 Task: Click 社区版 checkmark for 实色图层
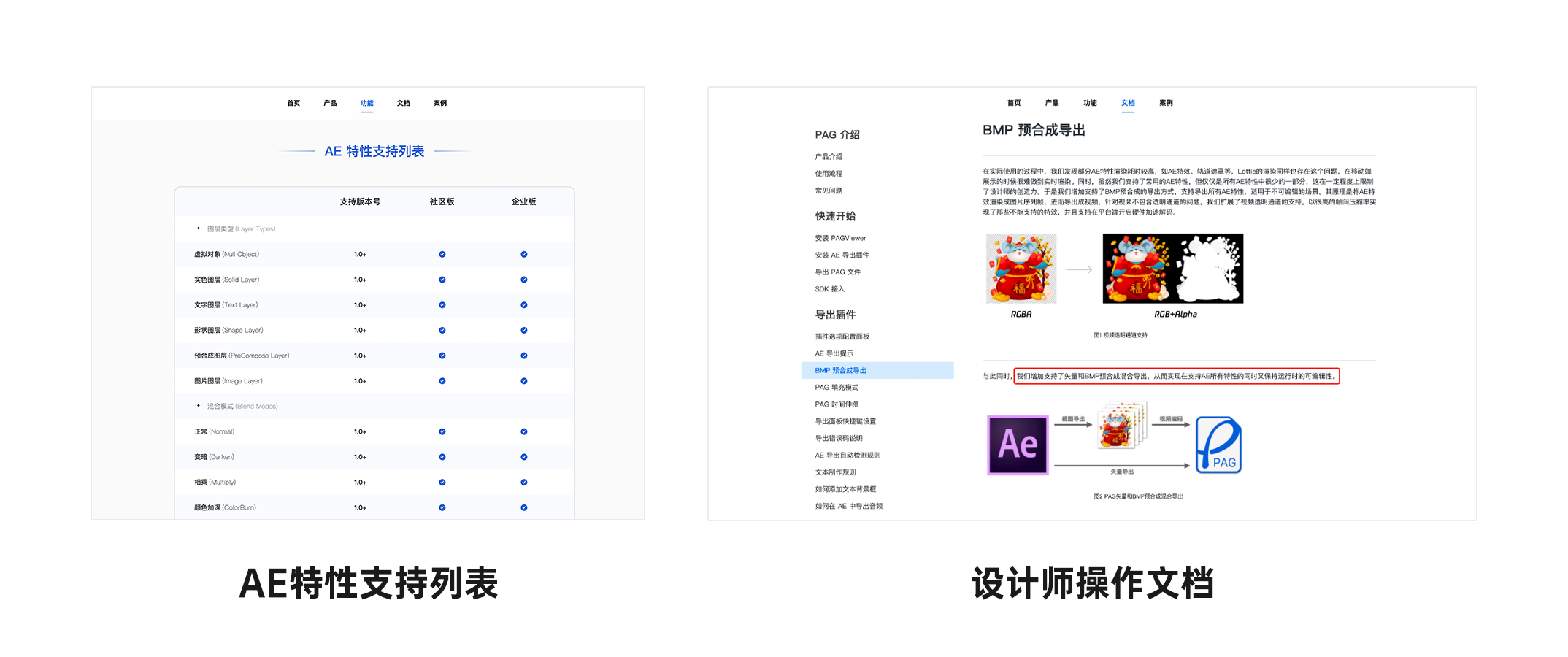click(x=442, y=280)
